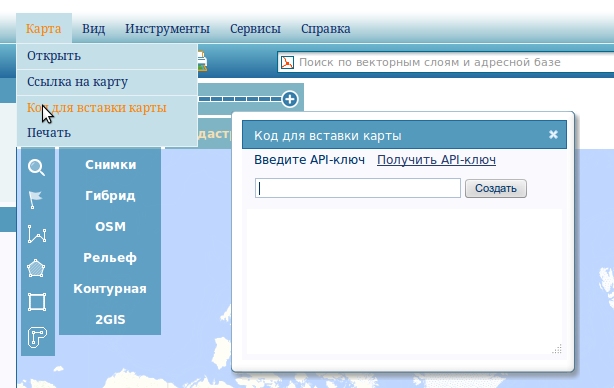This screenshot has width=614, height=388.
Task: Choose the polyline drawing tool
Action: 37,234
